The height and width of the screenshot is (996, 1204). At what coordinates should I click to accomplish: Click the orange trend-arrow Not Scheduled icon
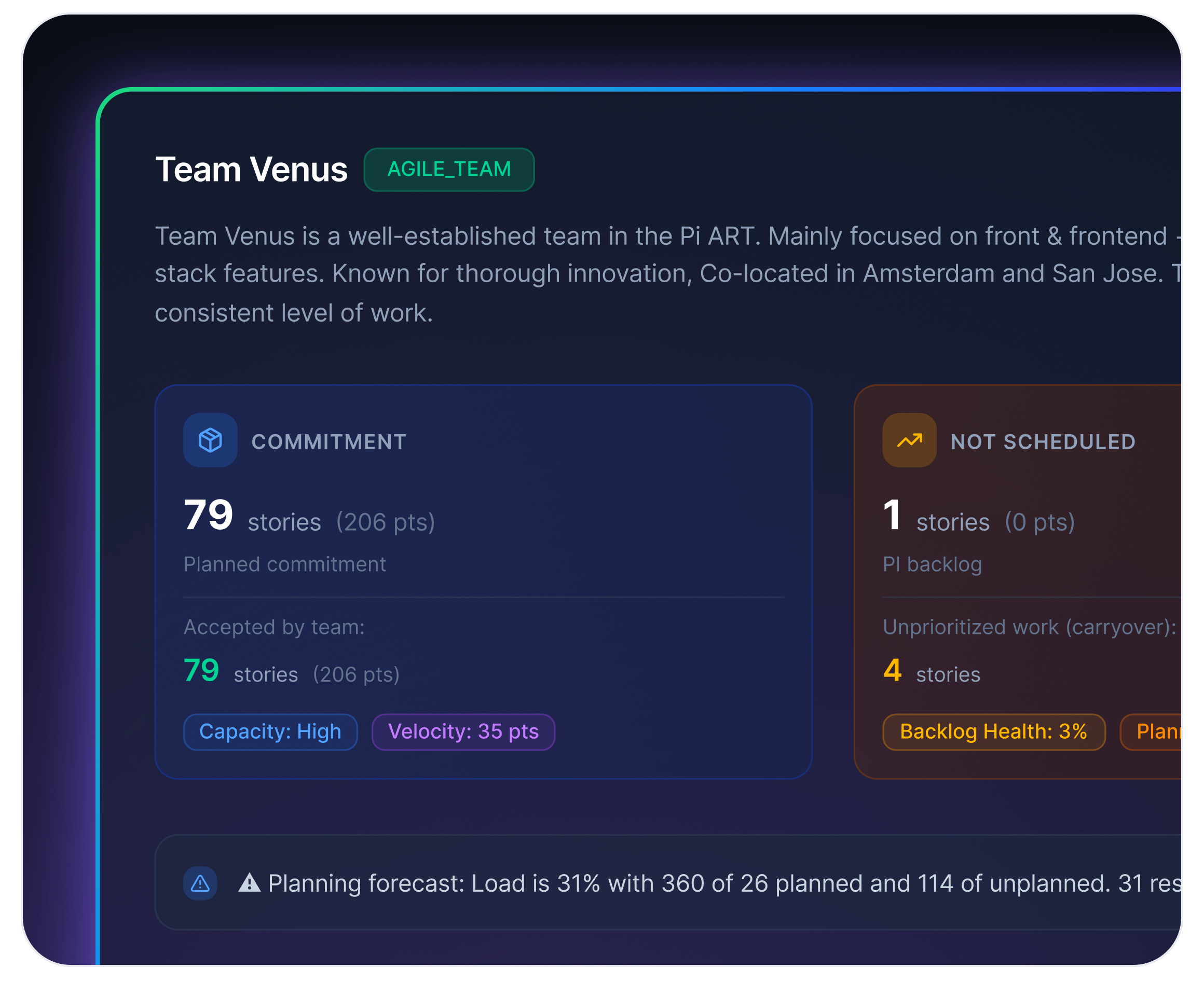click(909, 440)
